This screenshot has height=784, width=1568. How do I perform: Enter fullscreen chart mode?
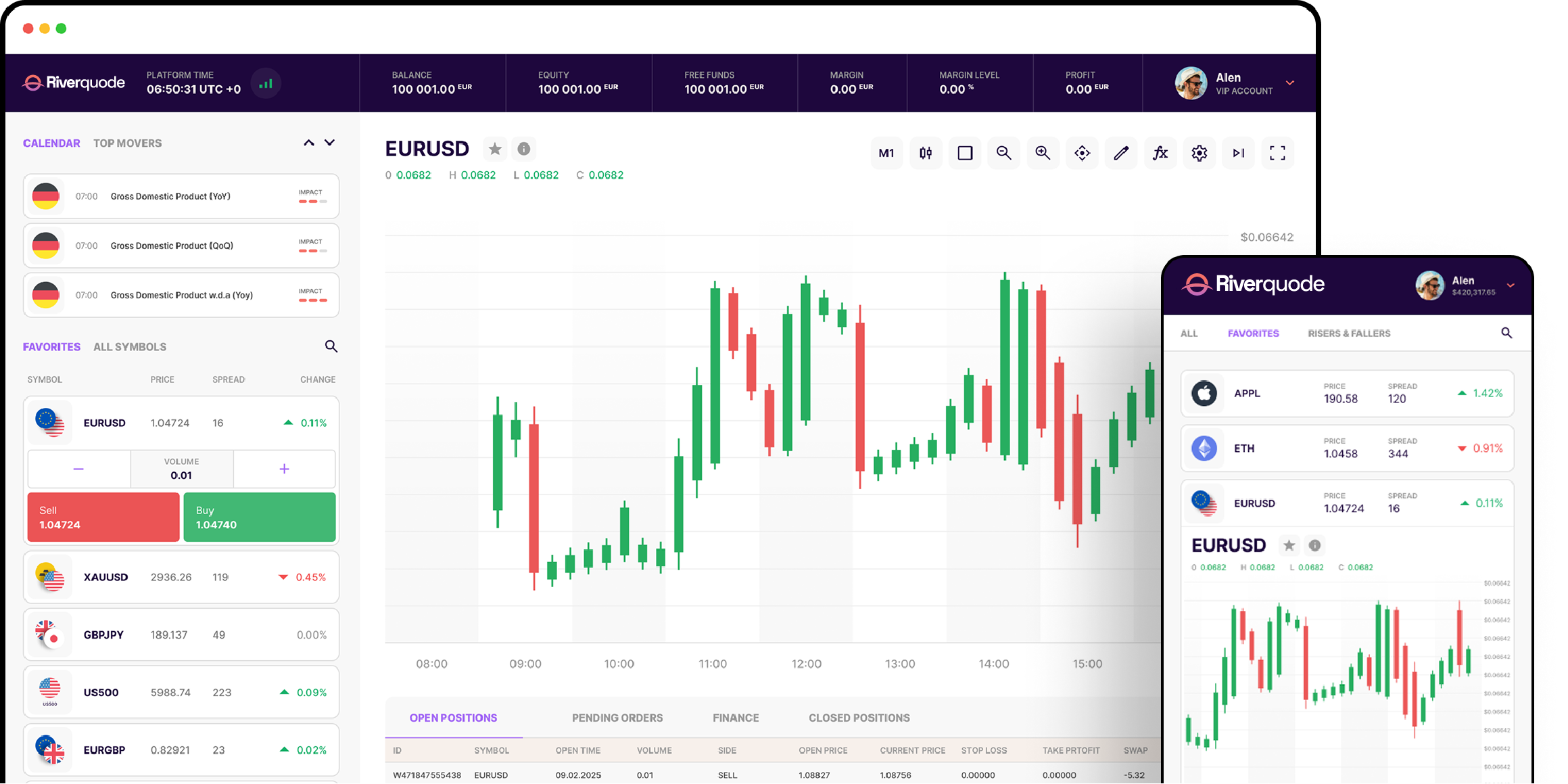(1277, 154)
